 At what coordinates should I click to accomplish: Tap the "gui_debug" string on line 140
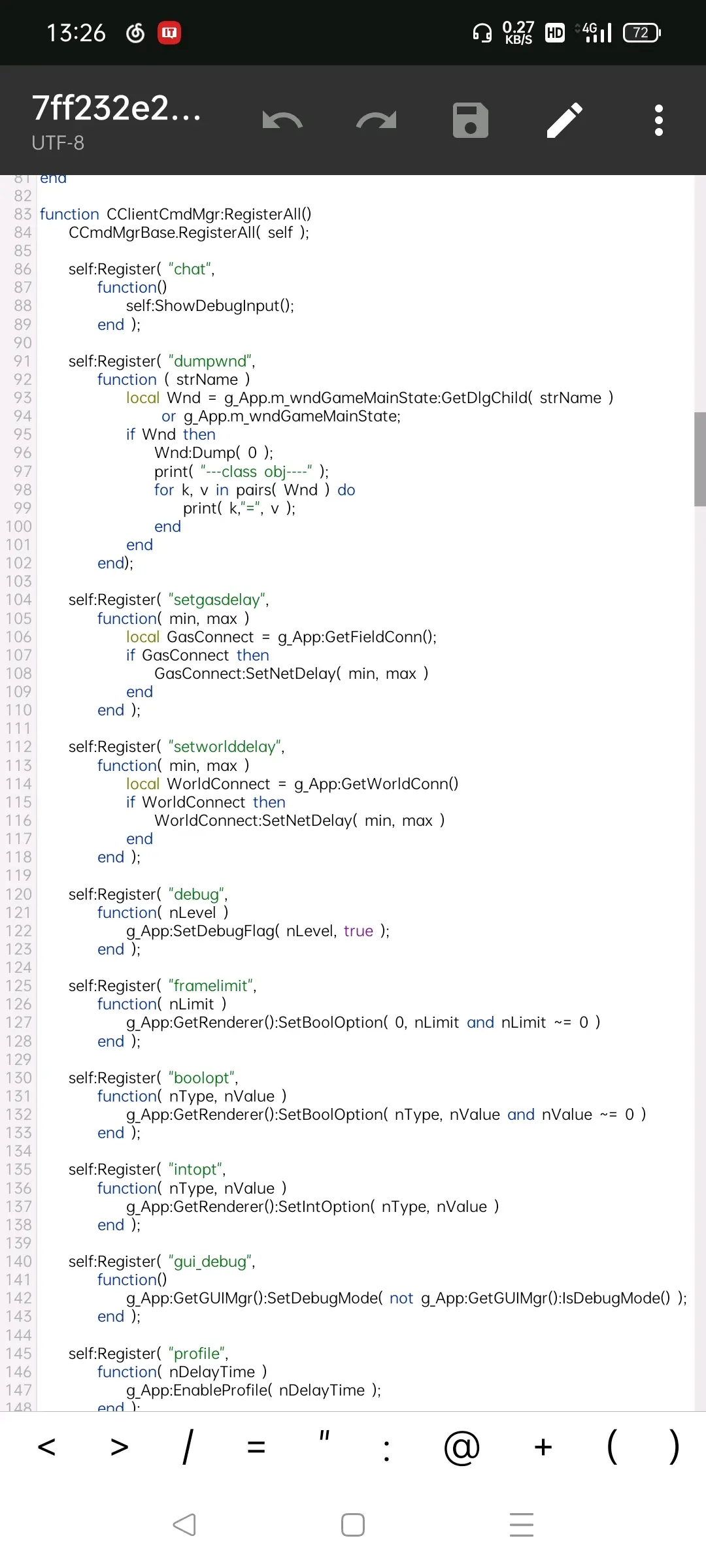tap(210, 1262)
